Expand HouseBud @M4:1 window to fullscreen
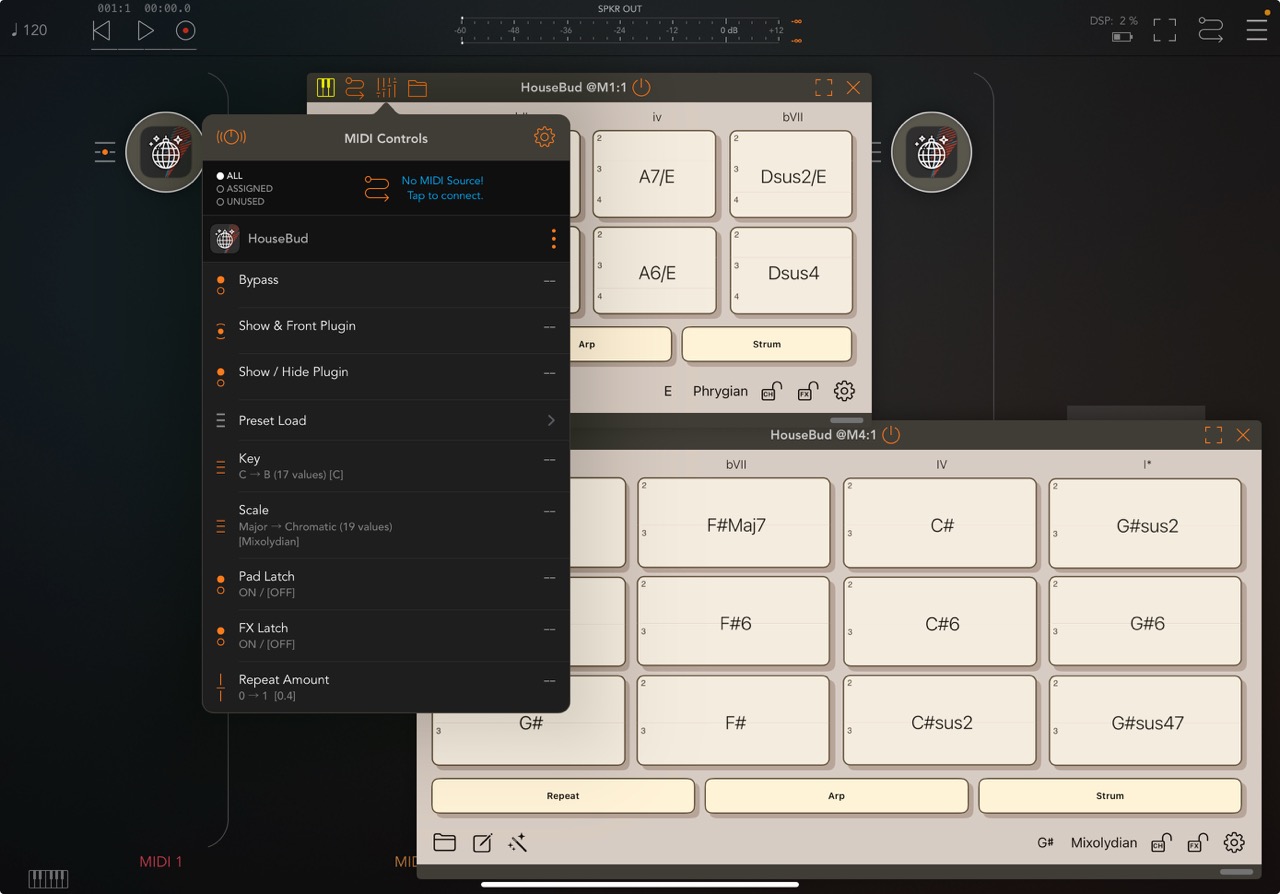 (x=1213, y=435)
